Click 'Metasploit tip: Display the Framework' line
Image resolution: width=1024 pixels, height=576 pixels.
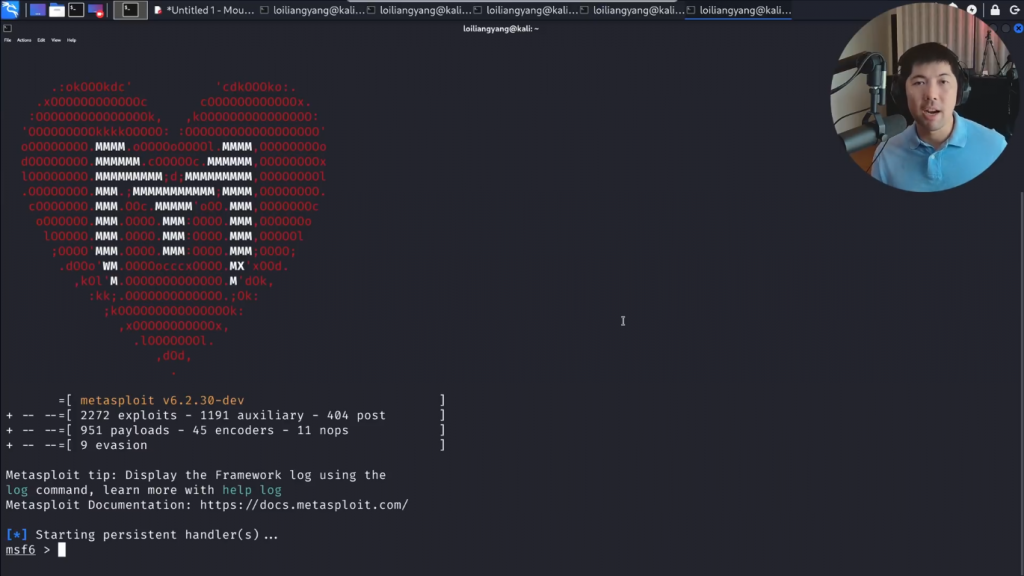click(196, 475)
